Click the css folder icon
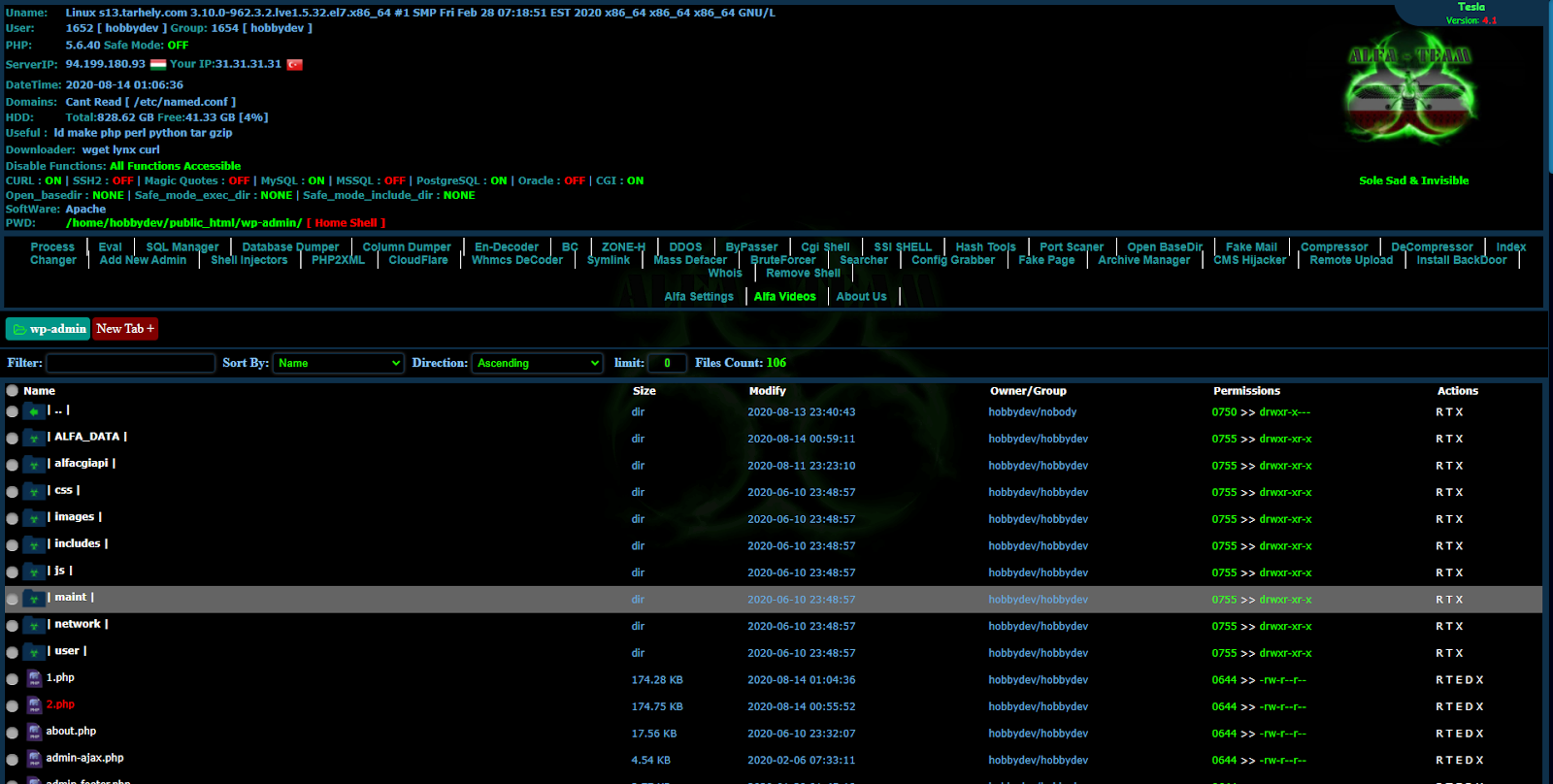The image size is (1553, 784). (34, 491)
